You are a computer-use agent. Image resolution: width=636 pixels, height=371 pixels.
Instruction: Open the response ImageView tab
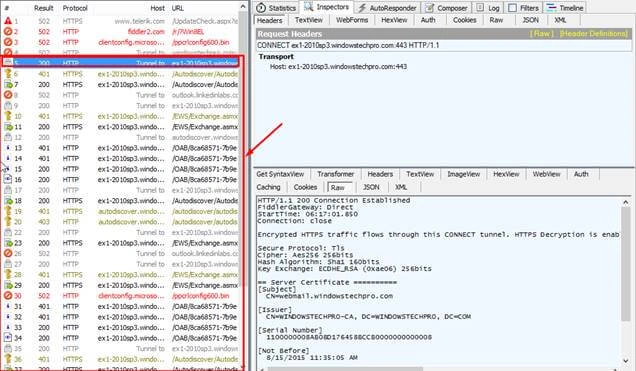(464, 174)
